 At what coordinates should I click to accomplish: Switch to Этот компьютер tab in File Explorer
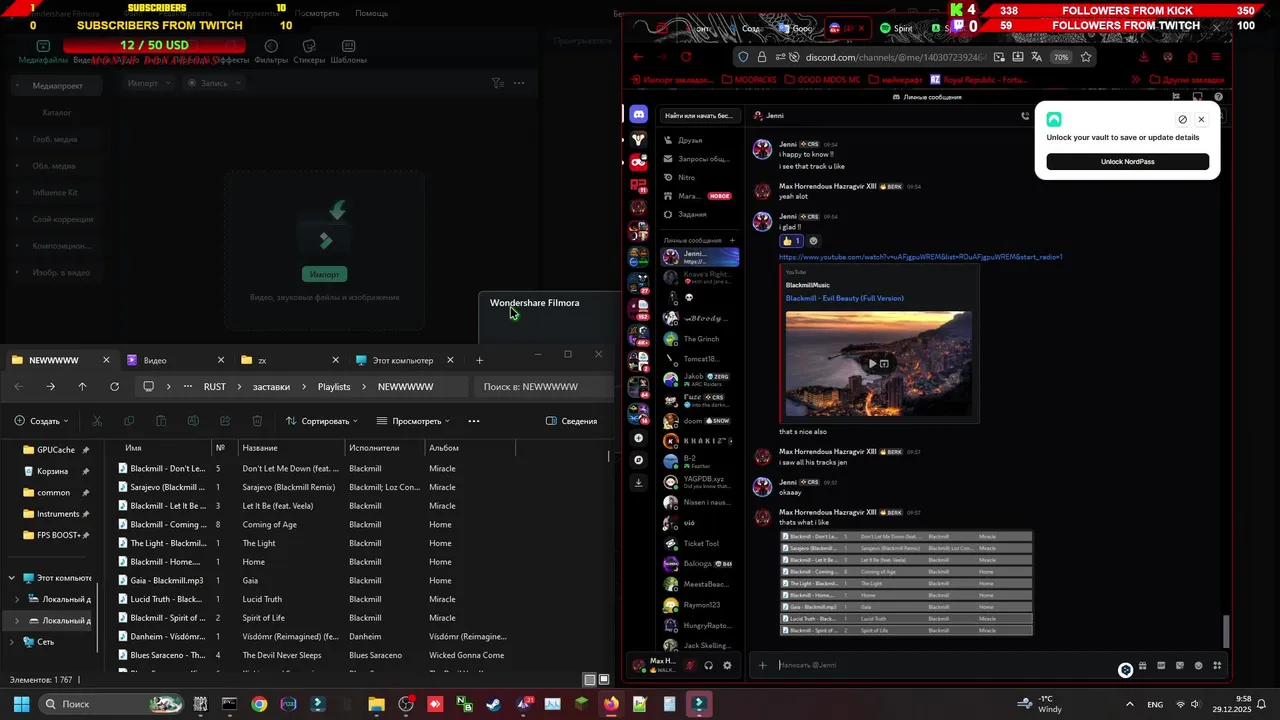click(x=402, y=360)
